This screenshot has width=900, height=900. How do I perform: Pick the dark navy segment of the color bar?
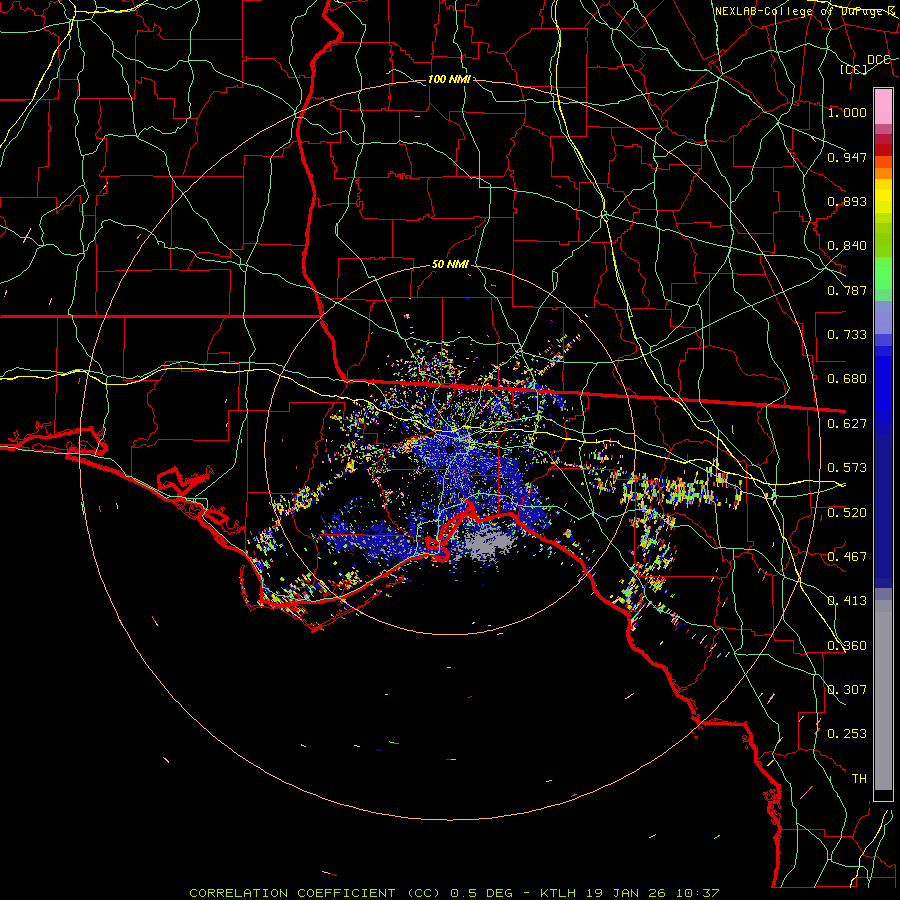coord(883,508)
